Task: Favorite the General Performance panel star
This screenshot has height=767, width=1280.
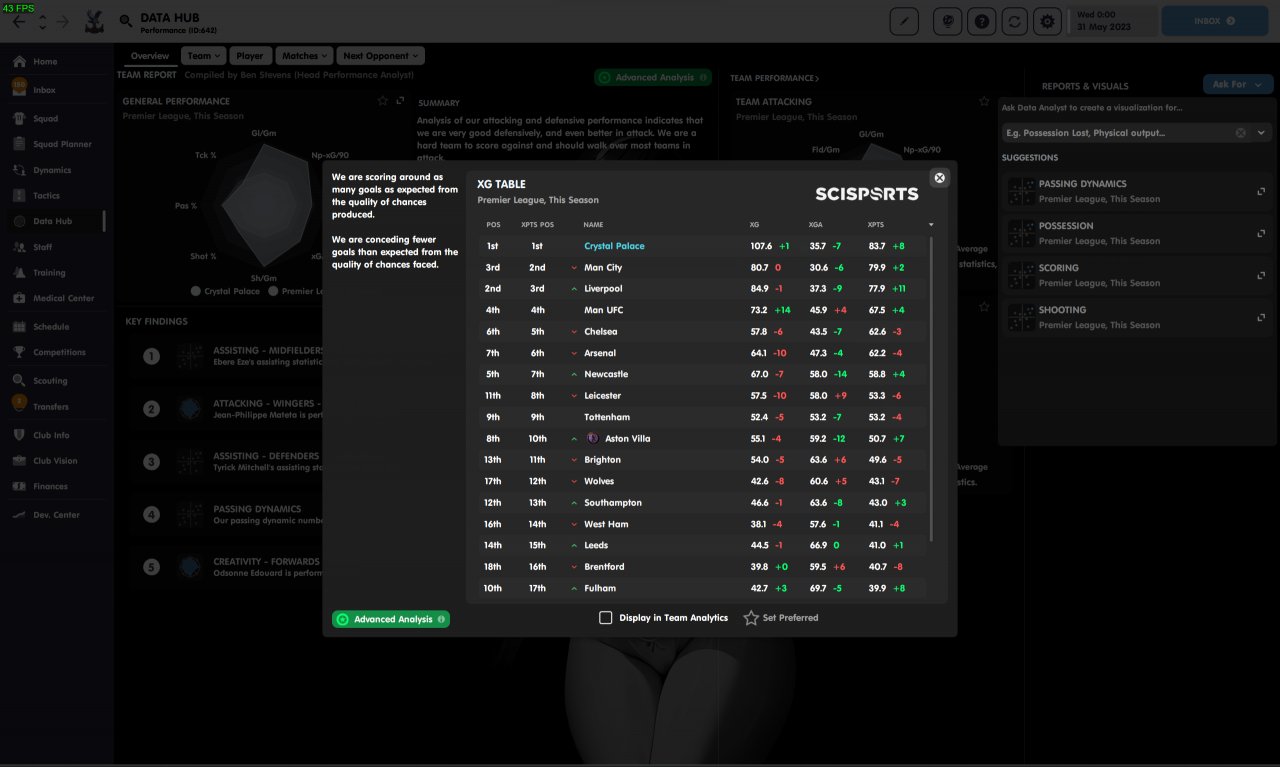Action: pos(382,101)
